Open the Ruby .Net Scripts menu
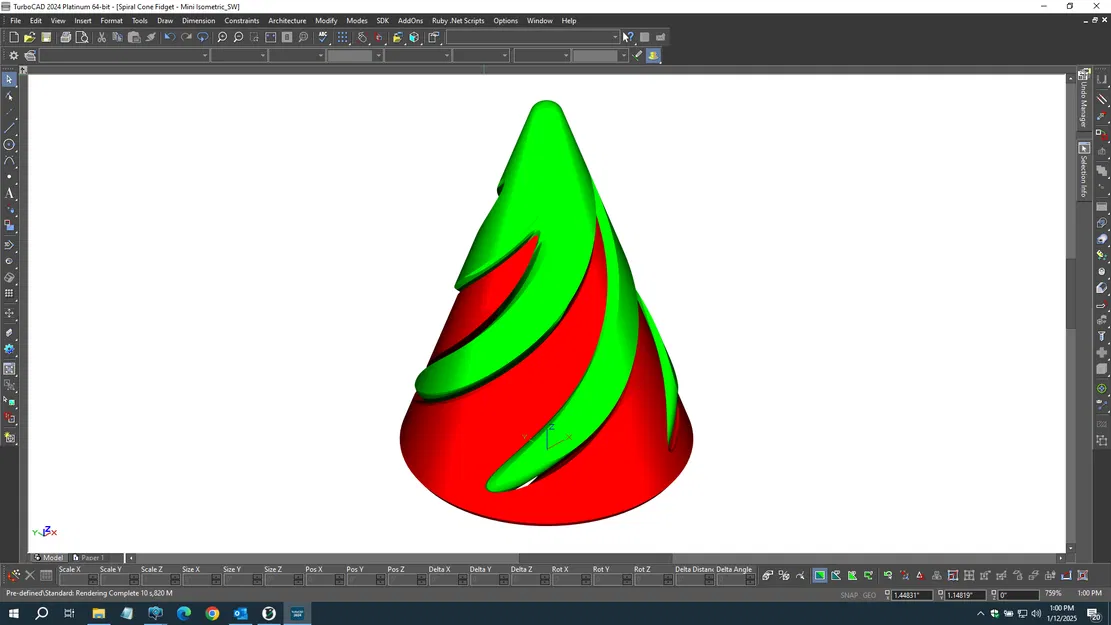This screenshot has width=1111, height=625. tap(458, 21)
